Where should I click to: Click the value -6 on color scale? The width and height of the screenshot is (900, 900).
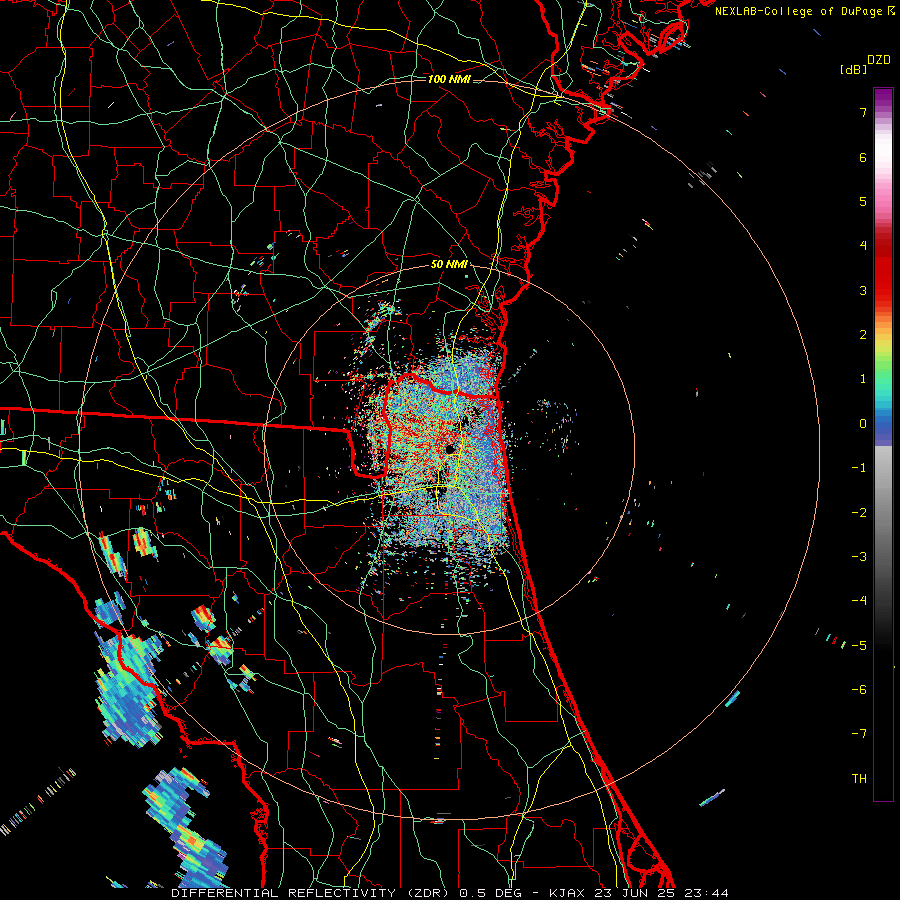point(859,689)
